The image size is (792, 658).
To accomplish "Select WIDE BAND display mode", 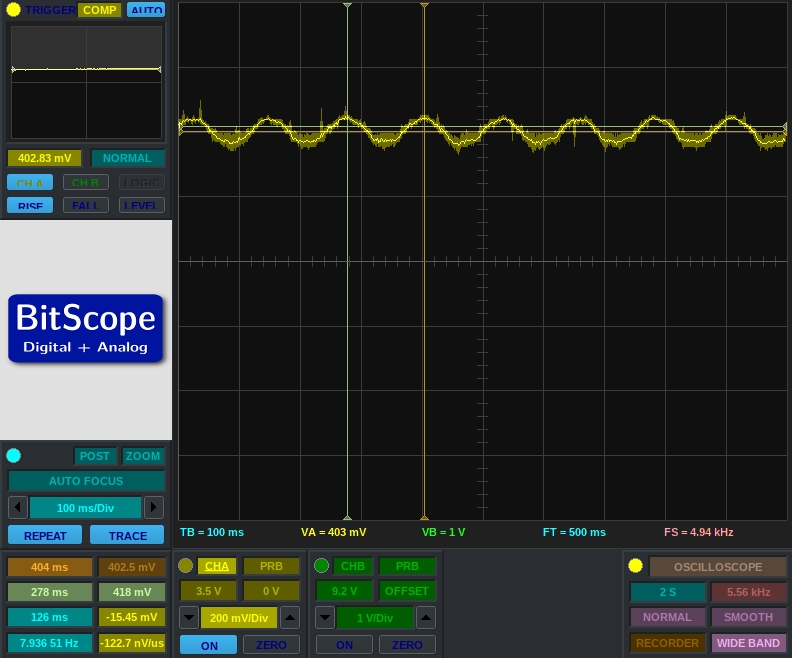I will [748, 643].
